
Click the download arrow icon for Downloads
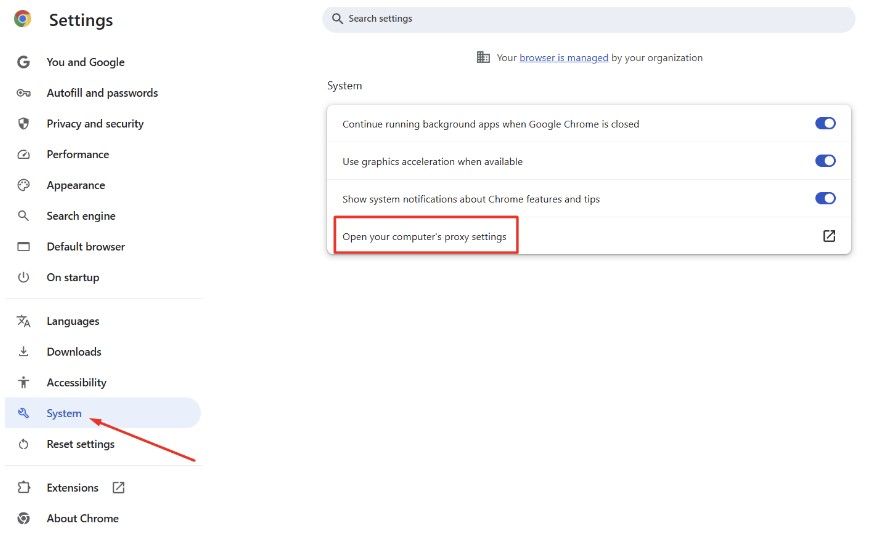pos(23,352)
